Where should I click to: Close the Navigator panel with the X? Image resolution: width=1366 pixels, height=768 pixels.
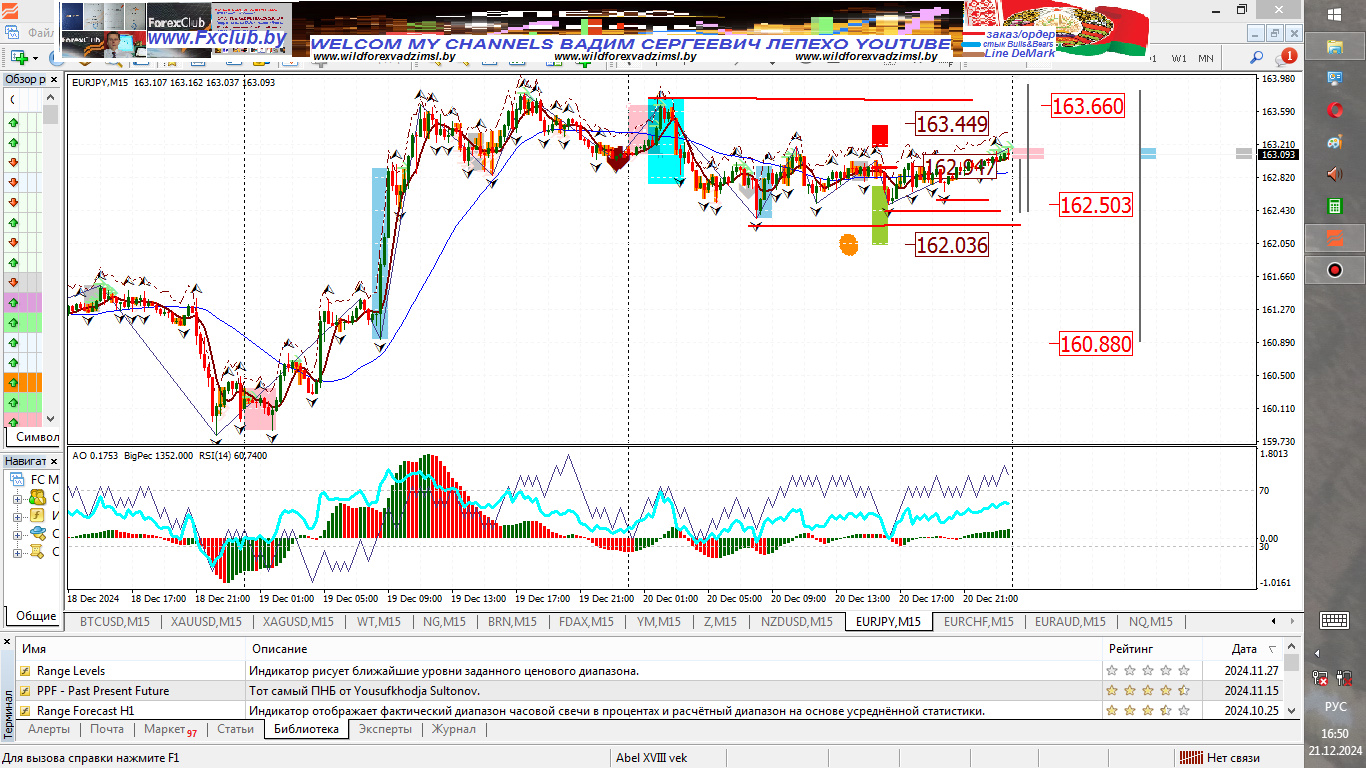(x=55, y=461)
